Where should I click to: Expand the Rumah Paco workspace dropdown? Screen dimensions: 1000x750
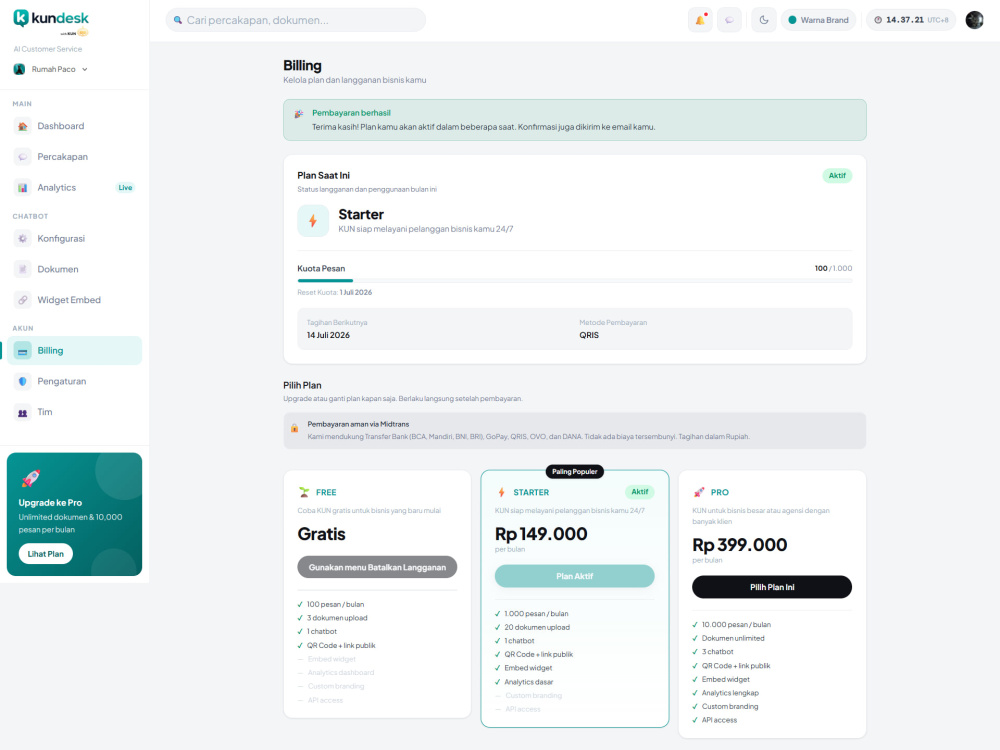click(x=51, y=69)
